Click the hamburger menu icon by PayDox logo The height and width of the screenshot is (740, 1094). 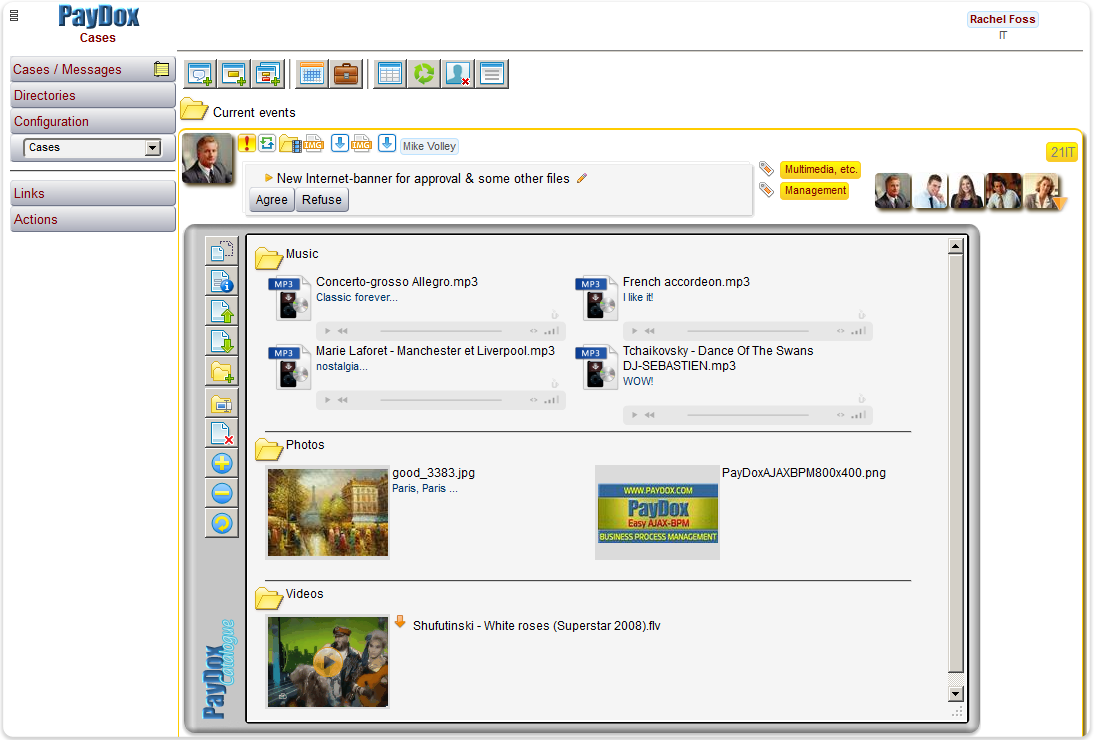(x=14, y=15)
